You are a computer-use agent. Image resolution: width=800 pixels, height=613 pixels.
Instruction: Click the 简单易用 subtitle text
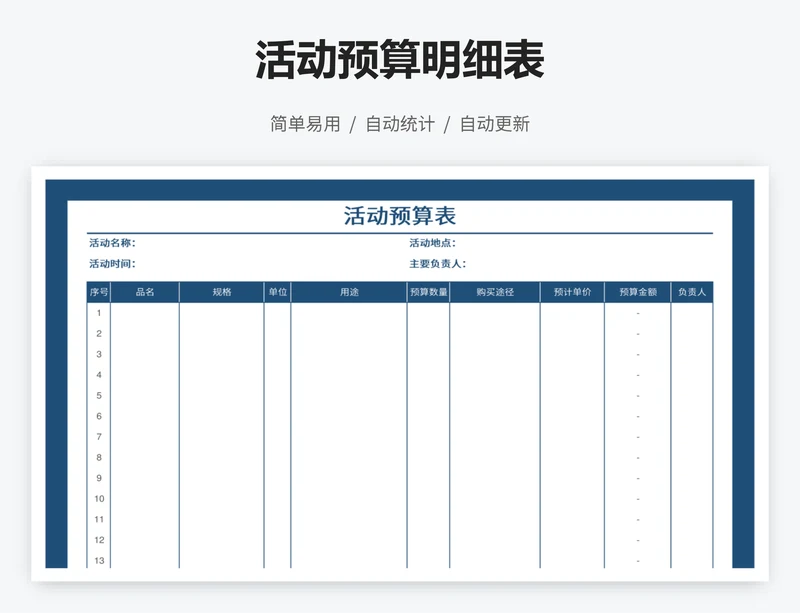305,124
